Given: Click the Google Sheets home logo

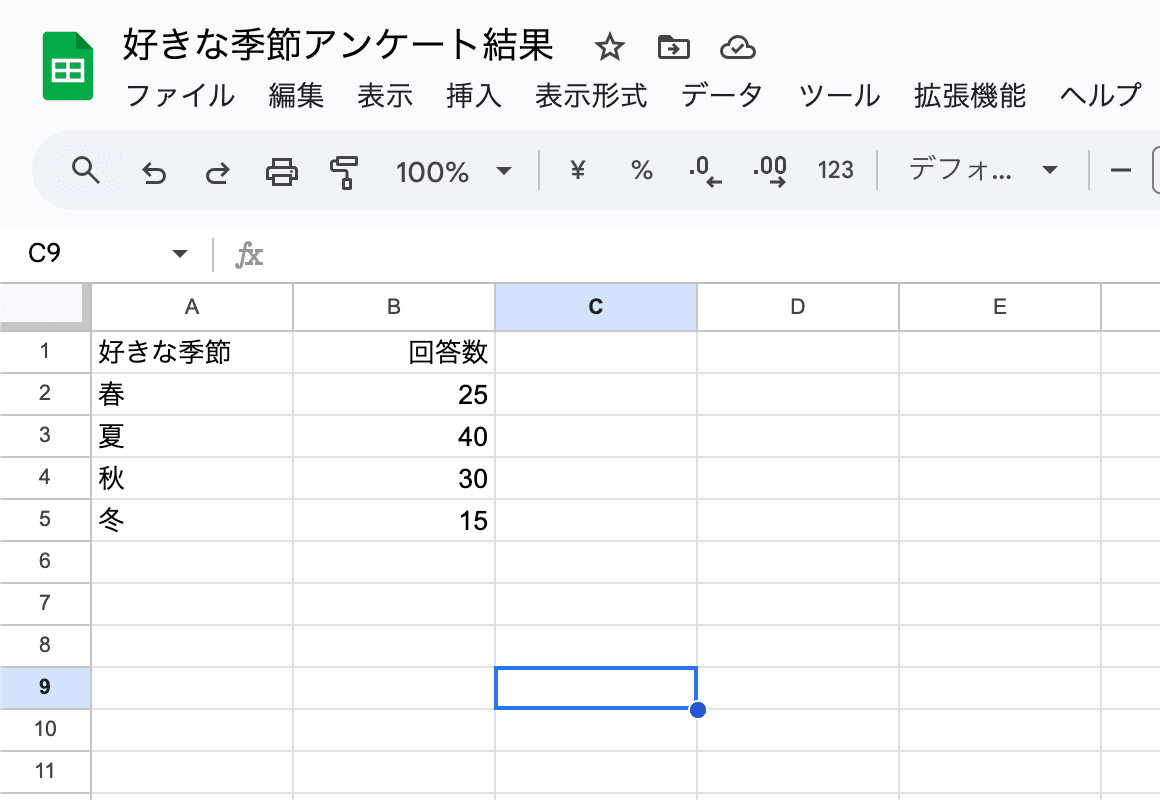Looking at the screenshot, I should coord(68,67).
